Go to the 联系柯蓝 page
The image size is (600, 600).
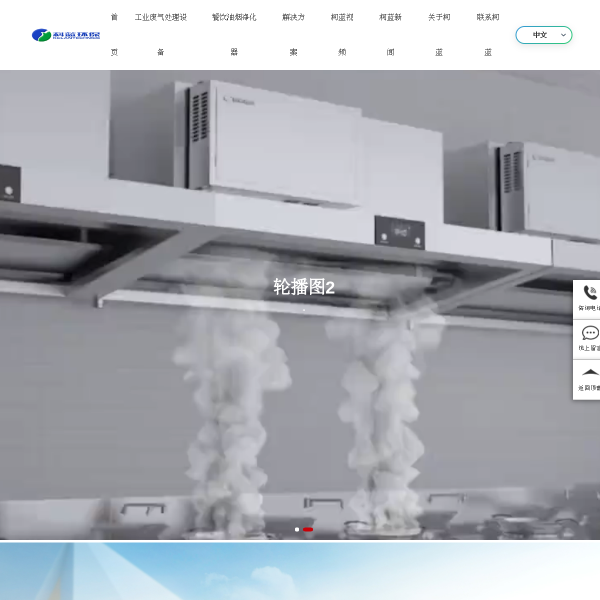(488, 34)
